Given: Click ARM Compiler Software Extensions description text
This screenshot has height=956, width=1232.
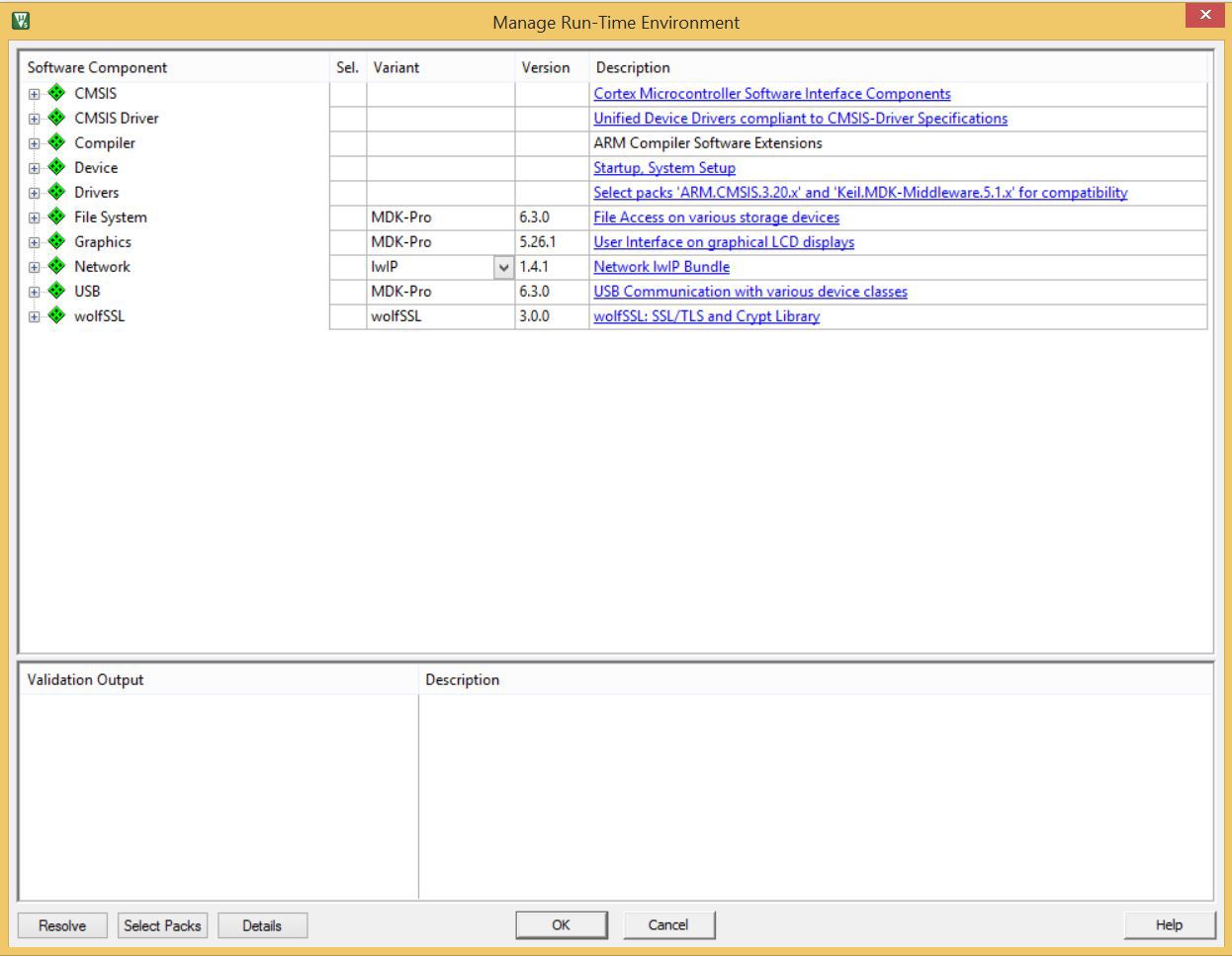Looking at the screenshot, I should coord(708,143).
